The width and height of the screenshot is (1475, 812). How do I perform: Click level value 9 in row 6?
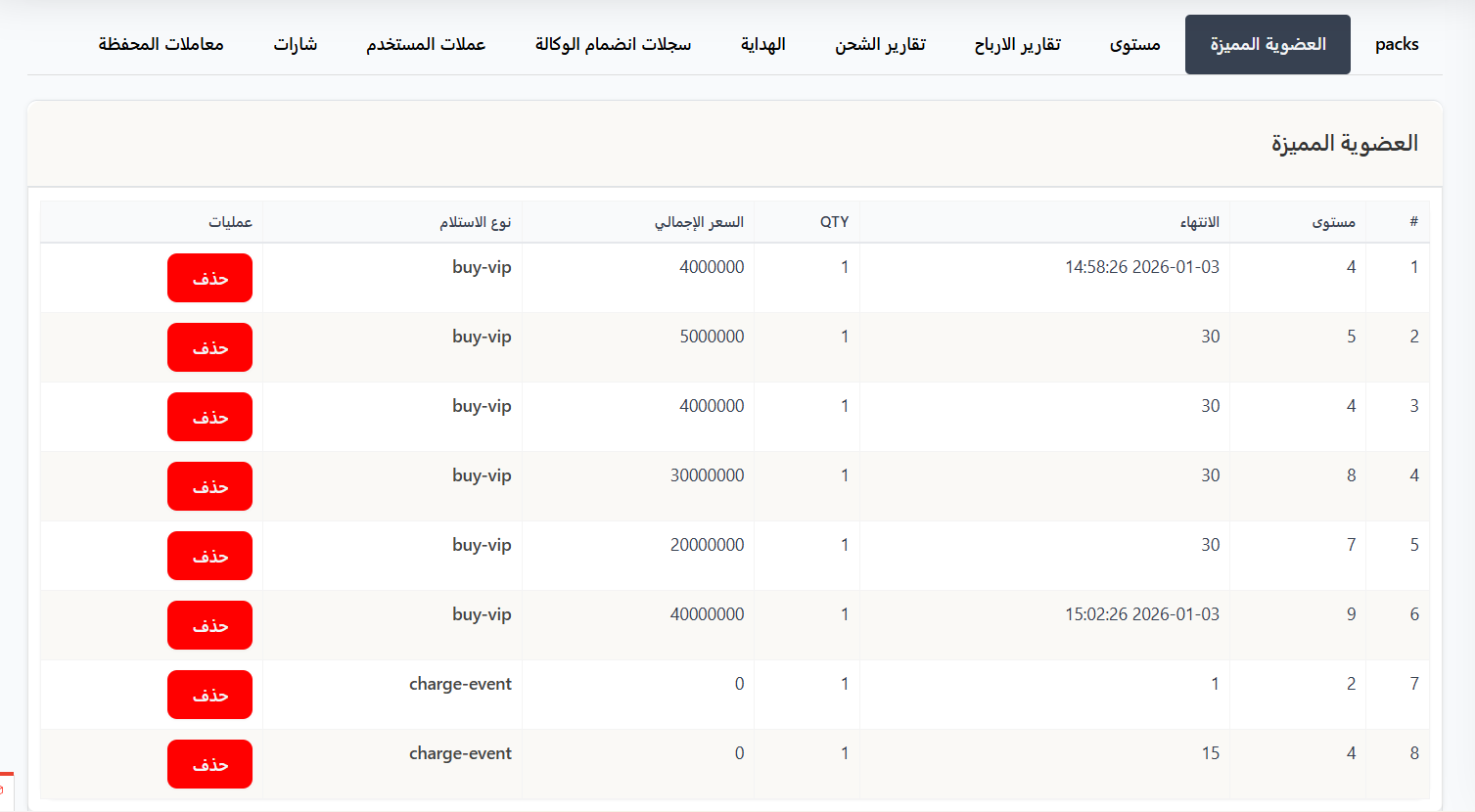(1351, 614)
